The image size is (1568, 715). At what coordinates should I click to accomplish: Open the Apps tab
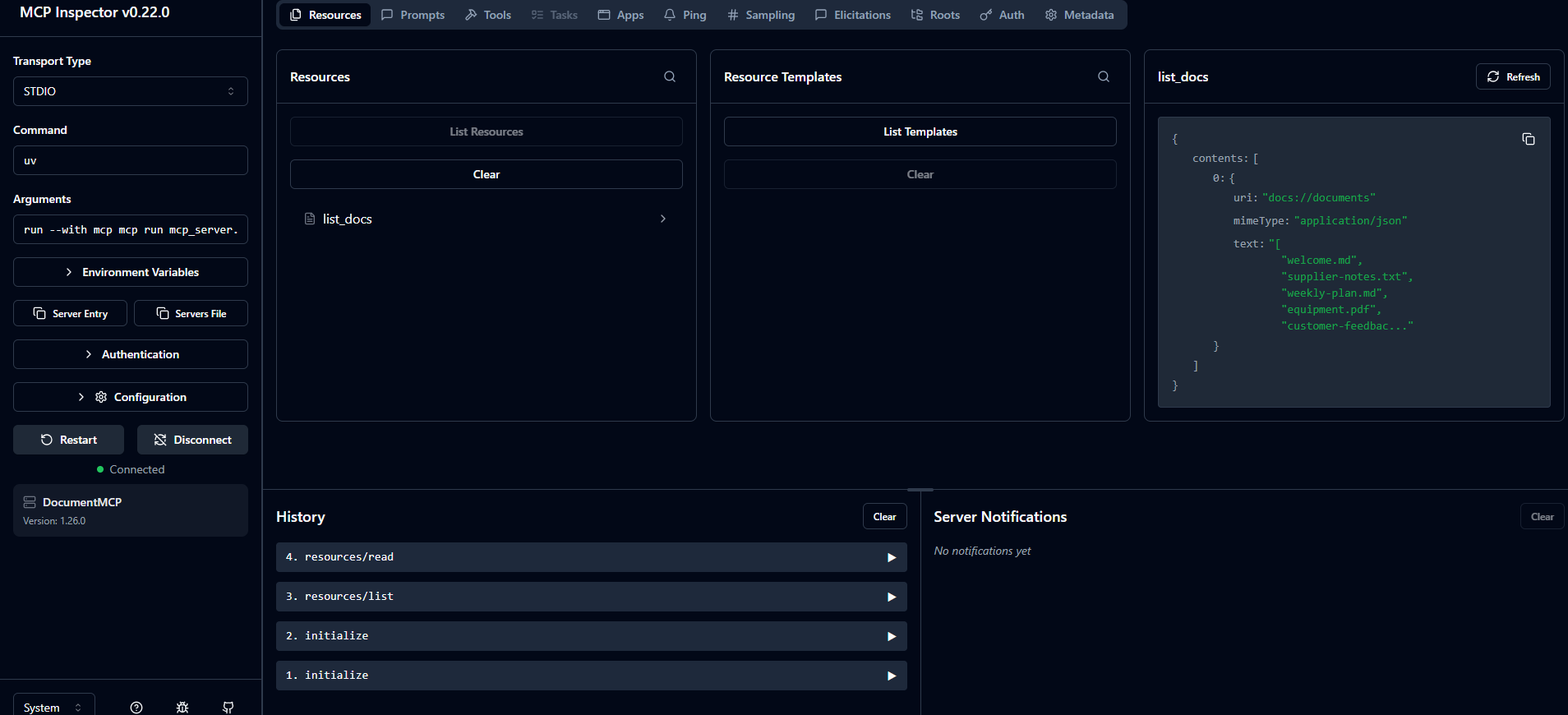(x=620, y=15)
